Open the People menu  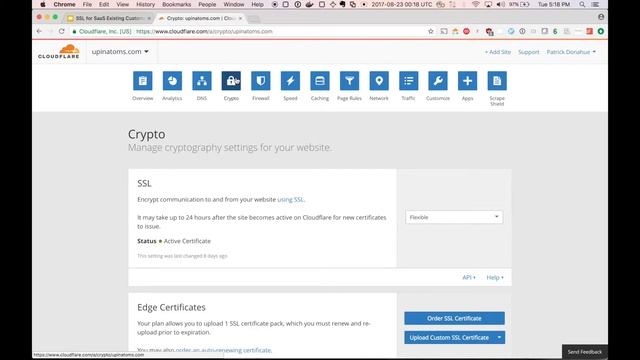click(207, 4)
